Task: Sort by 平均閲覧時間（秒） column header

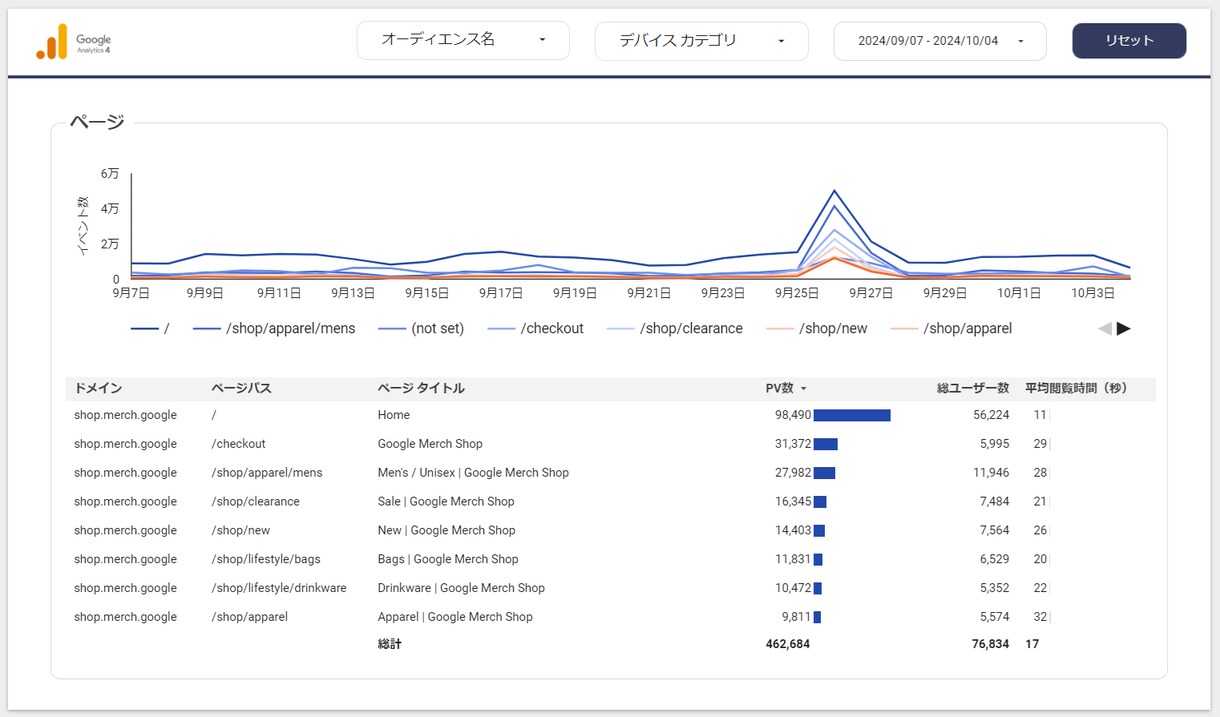Action: coord(1076,388)
